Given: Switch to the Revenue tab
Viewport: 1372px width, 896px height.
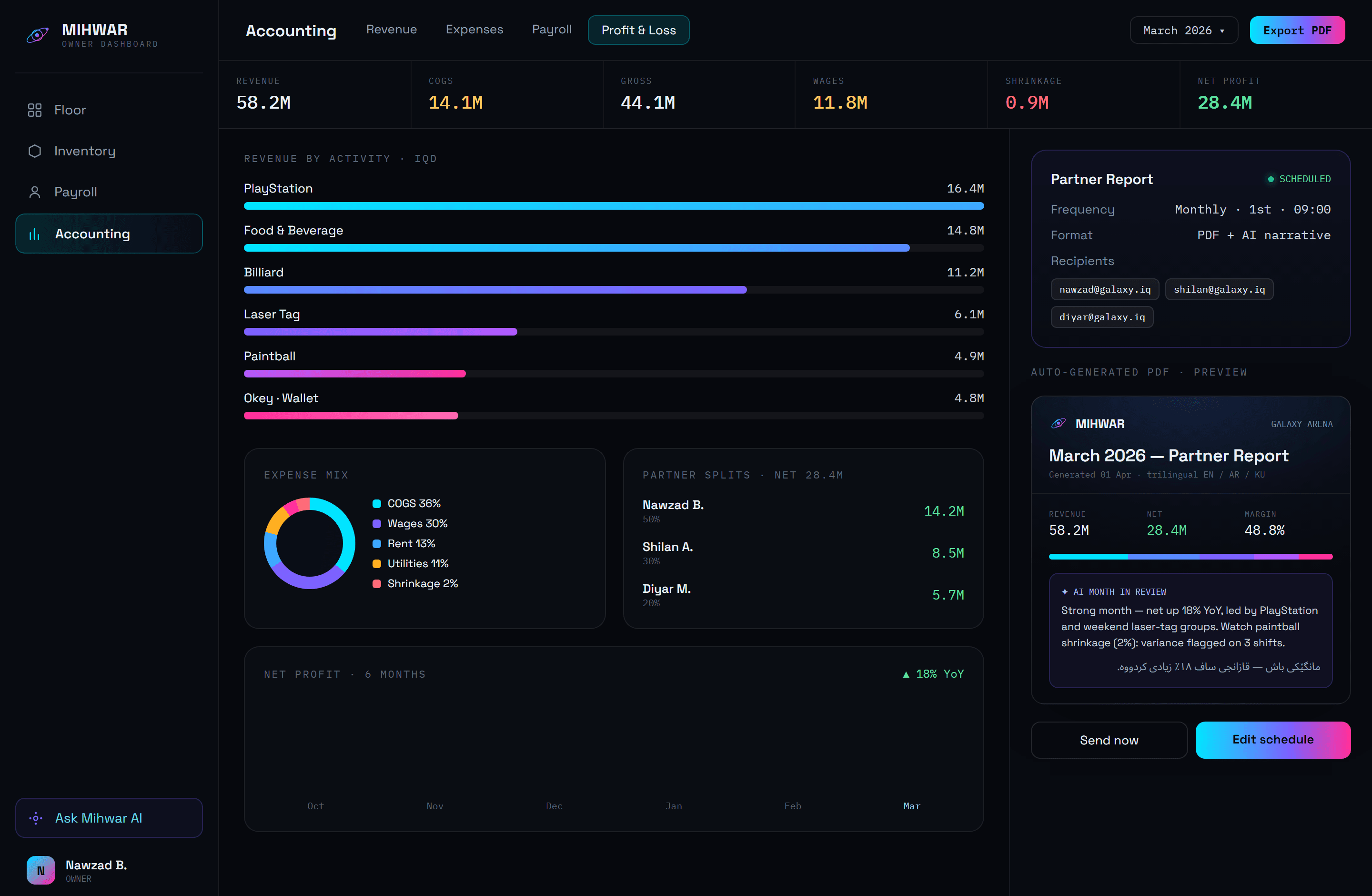Looking at the screenshot, I should 392,30.
